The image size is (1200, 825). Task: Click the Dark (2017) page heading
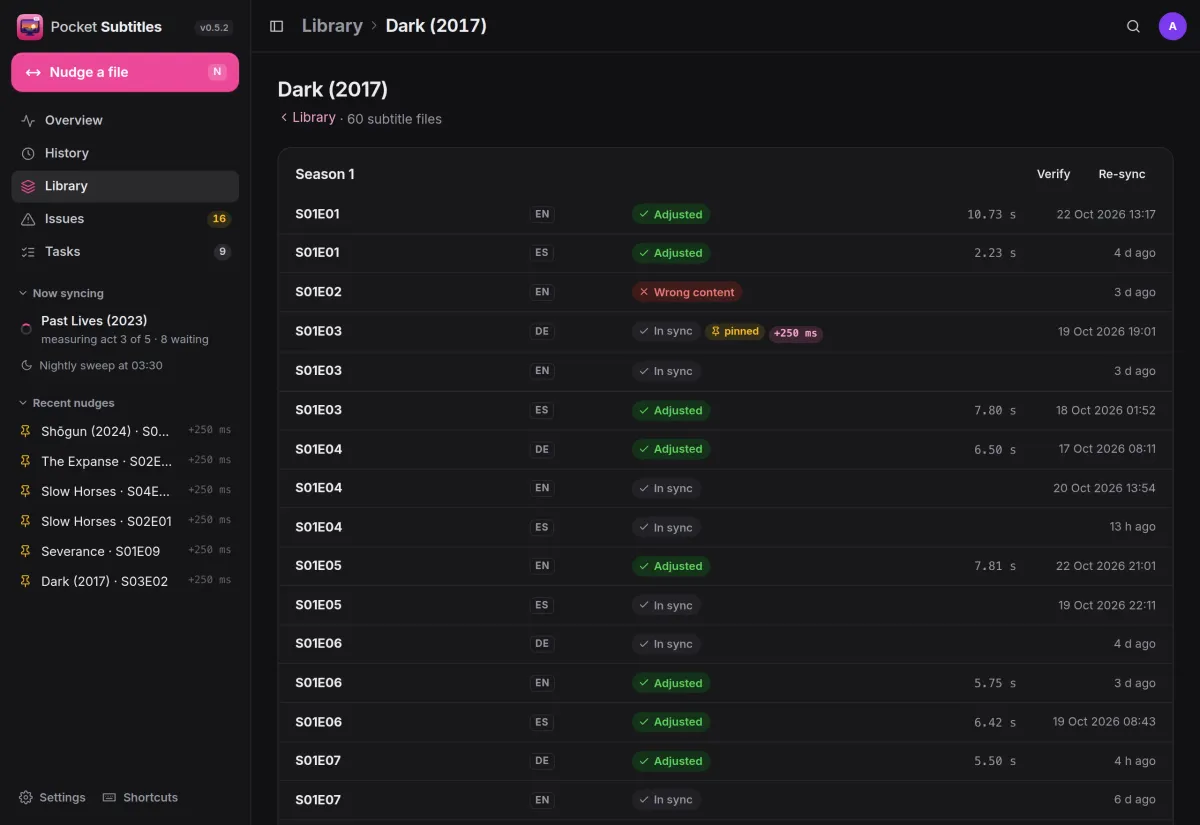pos(333,89)
